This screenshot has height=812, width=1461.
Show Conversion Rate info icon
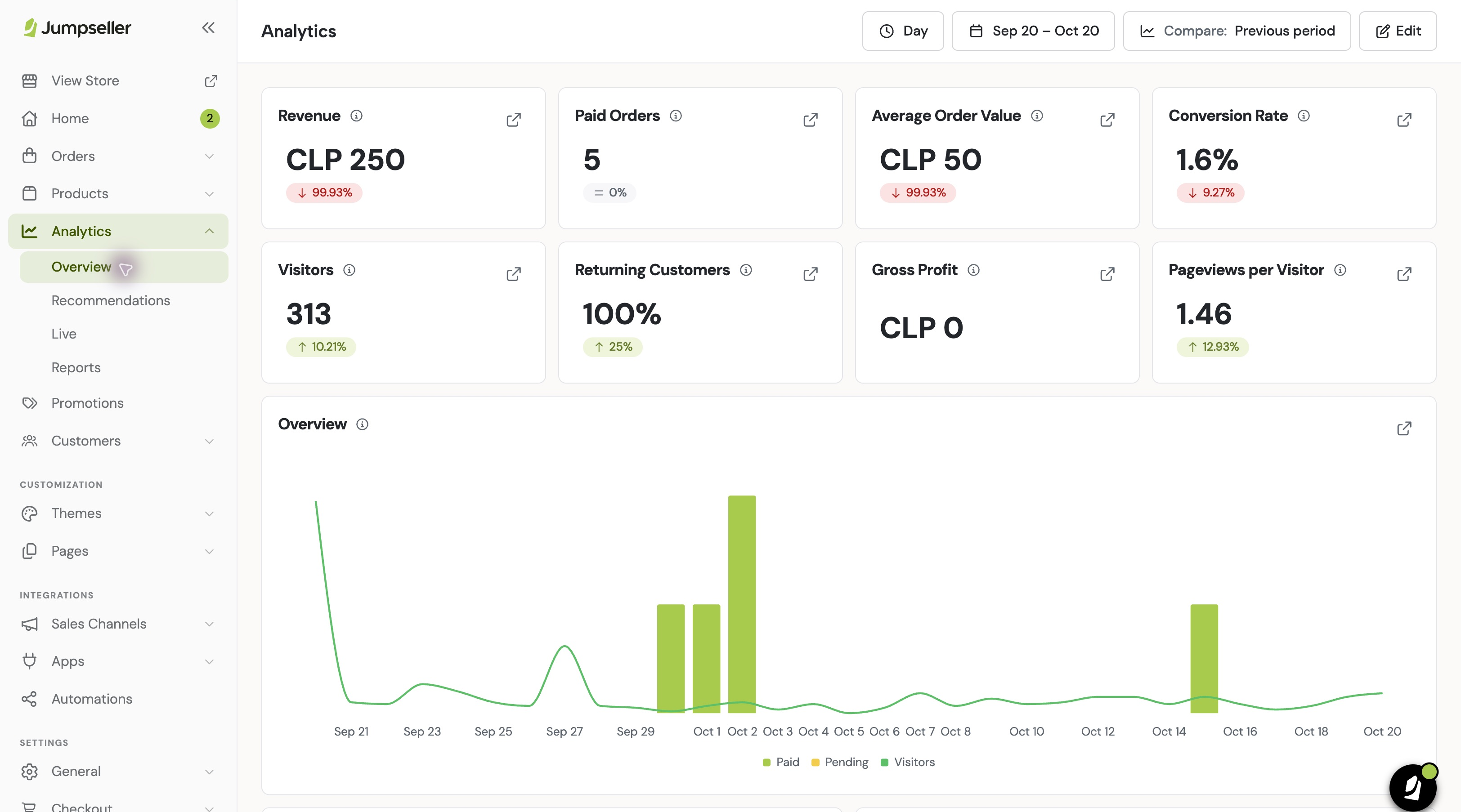pyautogui.click(x=1304, y=116)
